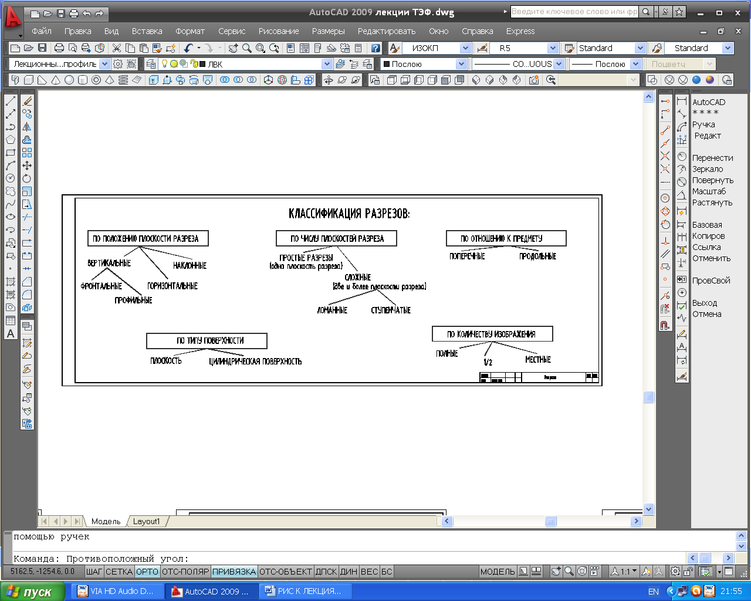Select the Mirror modify tool

click(27, 127)
